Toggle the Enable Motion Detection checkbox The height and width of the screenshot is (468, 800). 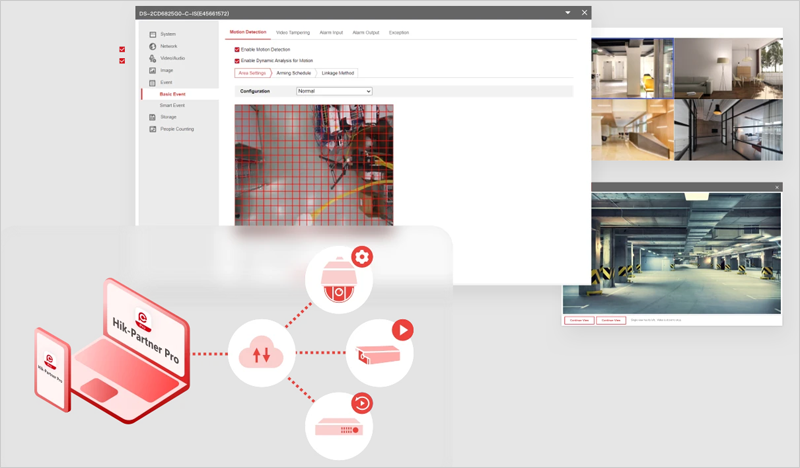237,49
